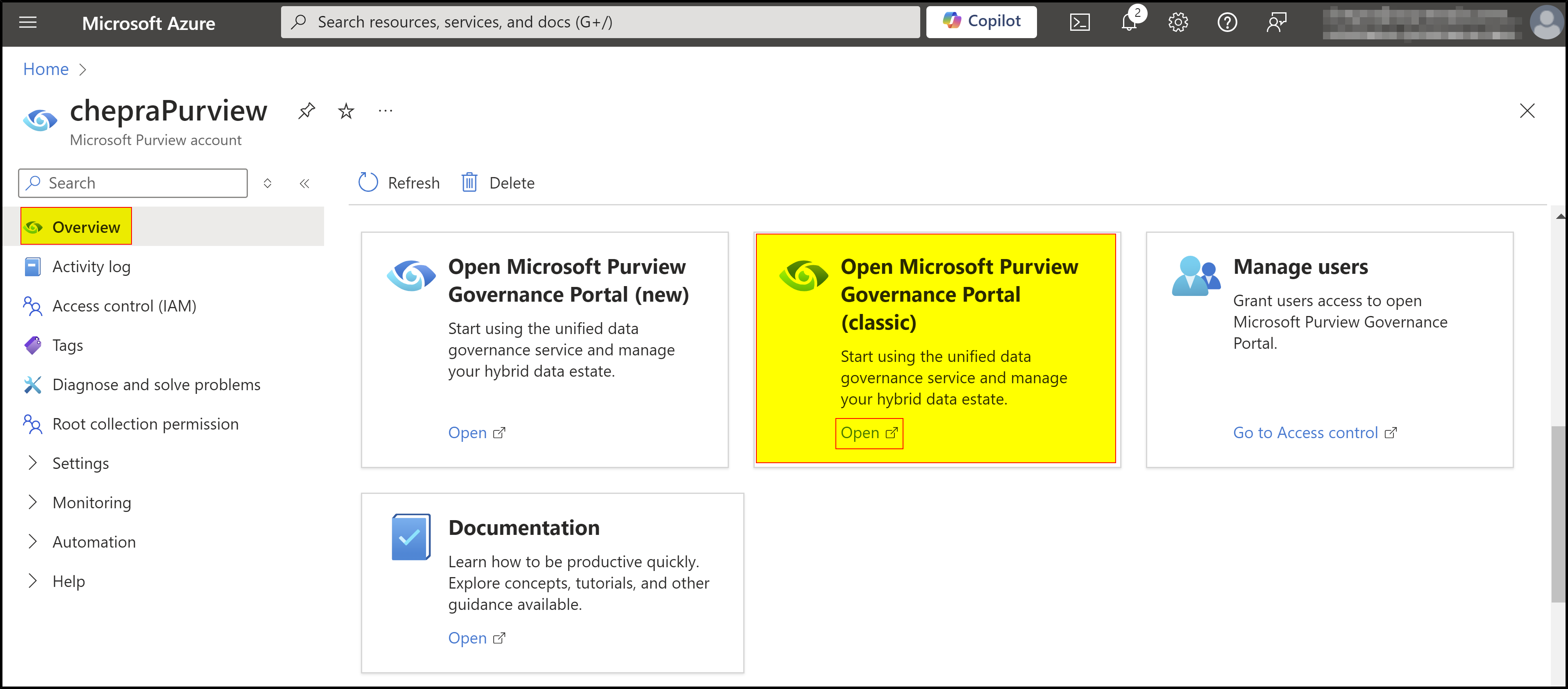The height and width of the screenshot is (689, 1568).
Task: Click Diagnose wrench icon
Action: tap(32, 385)
